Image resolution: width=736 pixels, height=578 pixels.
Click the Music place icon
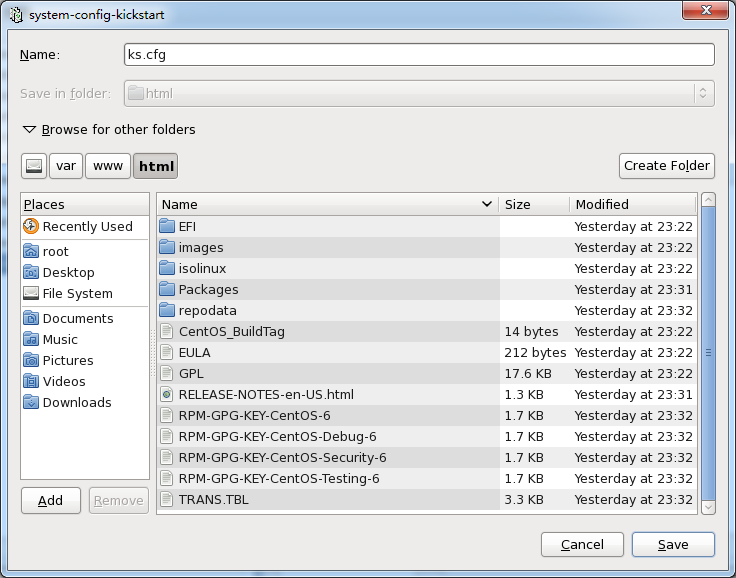(x=31, y=339)
